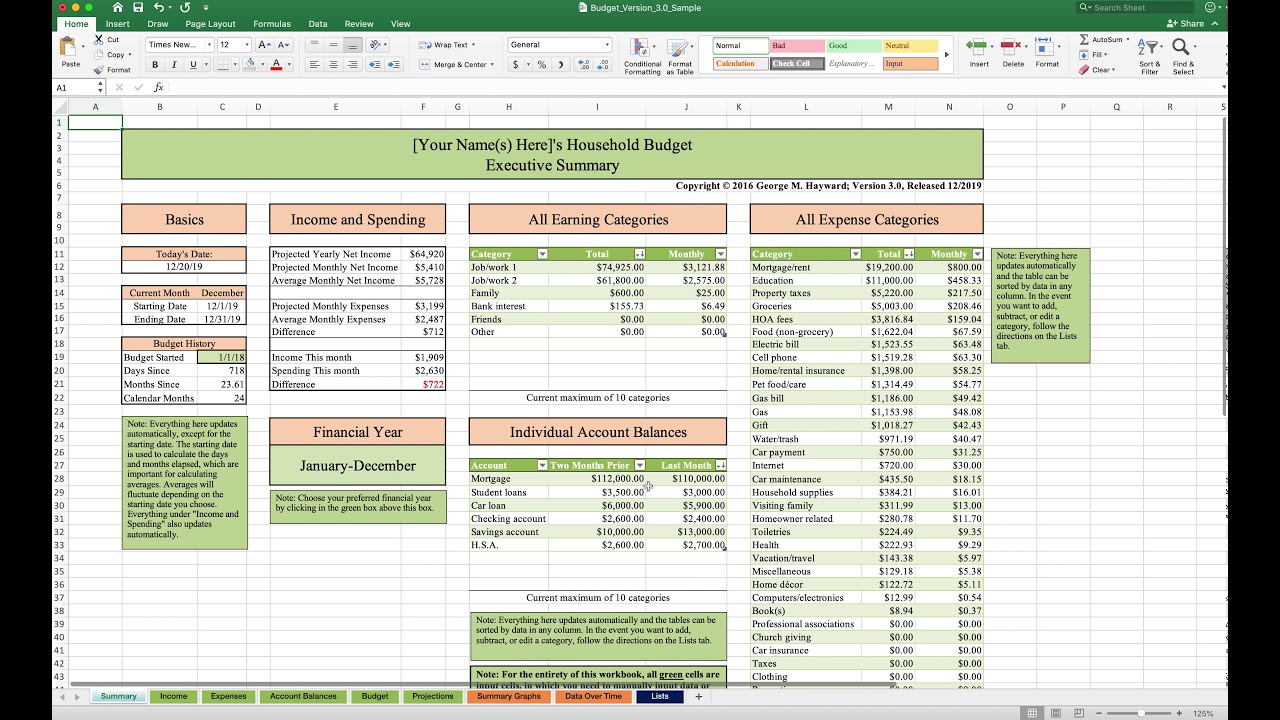1280x720 pixels.
Task: Switch to the Formulas ribbon tab
Action: tap(272, 24)
